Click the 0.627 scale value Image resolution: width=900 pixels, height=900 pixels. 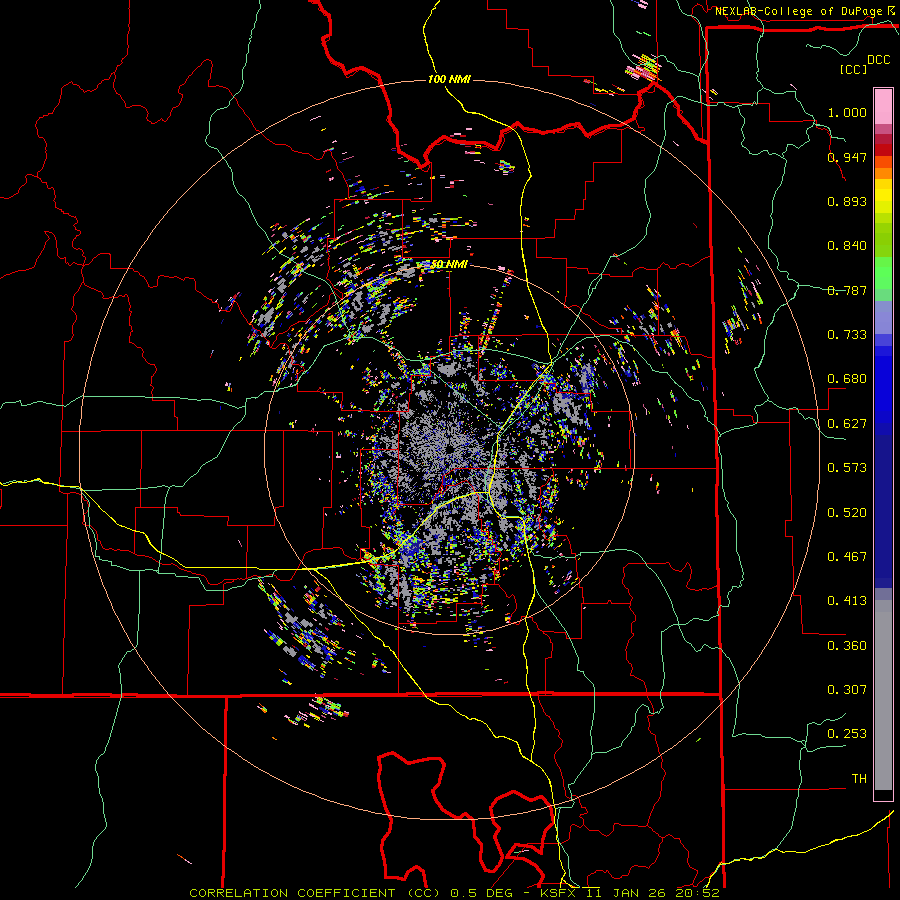[847, 424]
